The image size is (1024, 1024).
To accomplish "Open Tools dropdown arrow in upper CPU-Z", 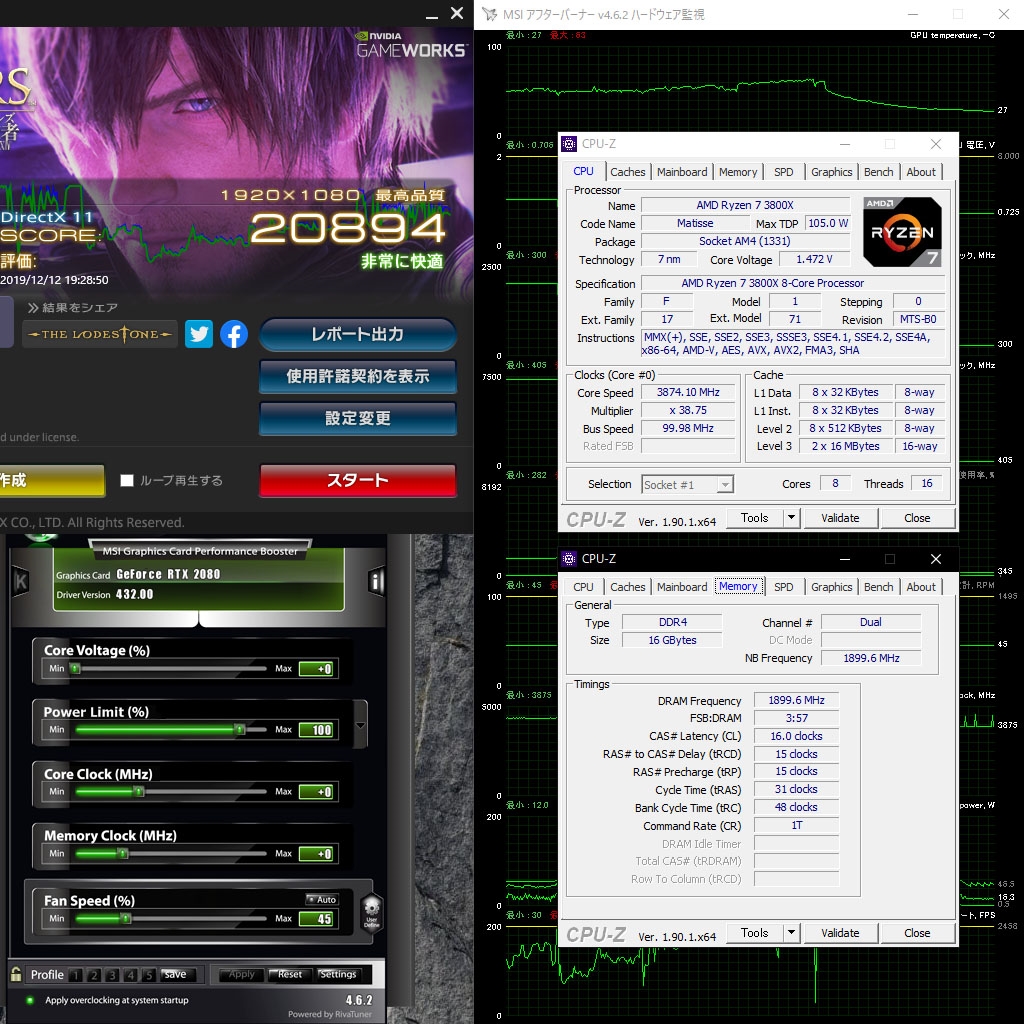I will [x=792, y=518].
